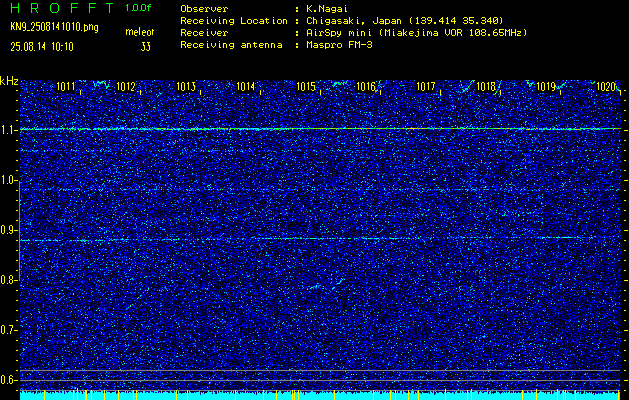Click the 1011 time marker
Image resolution: width=629 pixels, height=400 pixels.
click(65, 87)
